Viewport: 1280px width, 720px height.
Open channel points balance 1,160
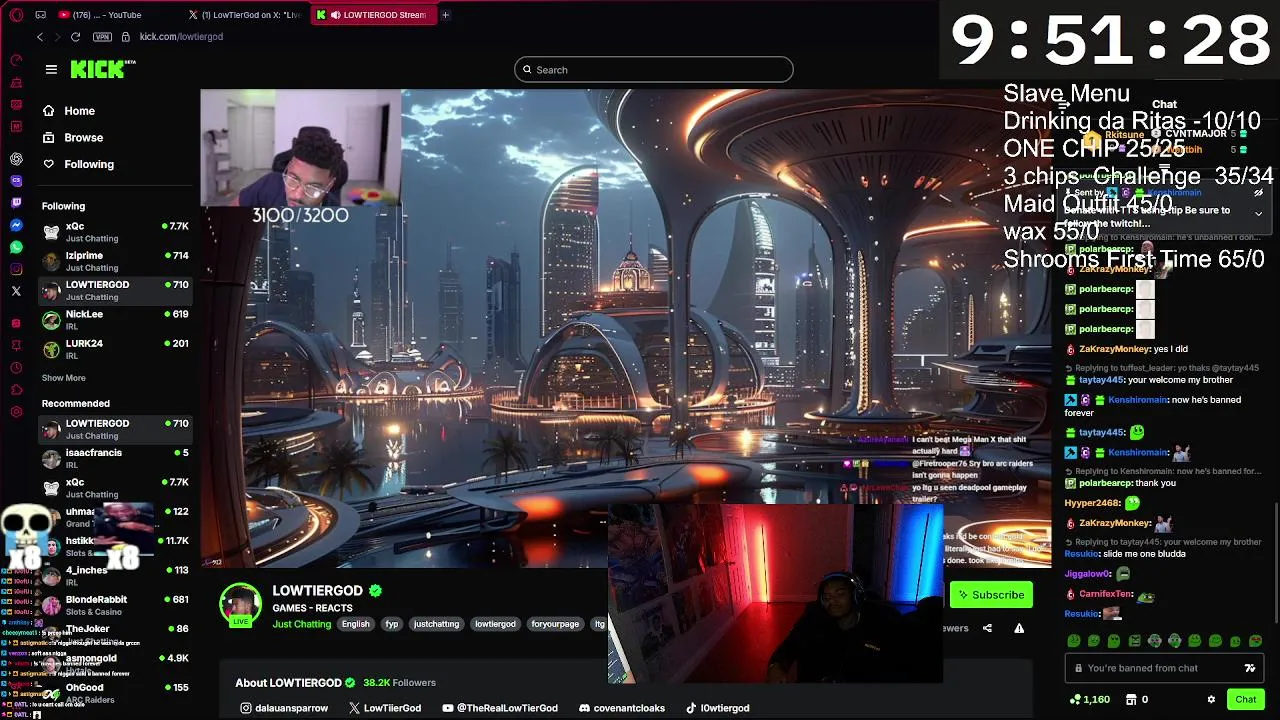pos(1090,700)
